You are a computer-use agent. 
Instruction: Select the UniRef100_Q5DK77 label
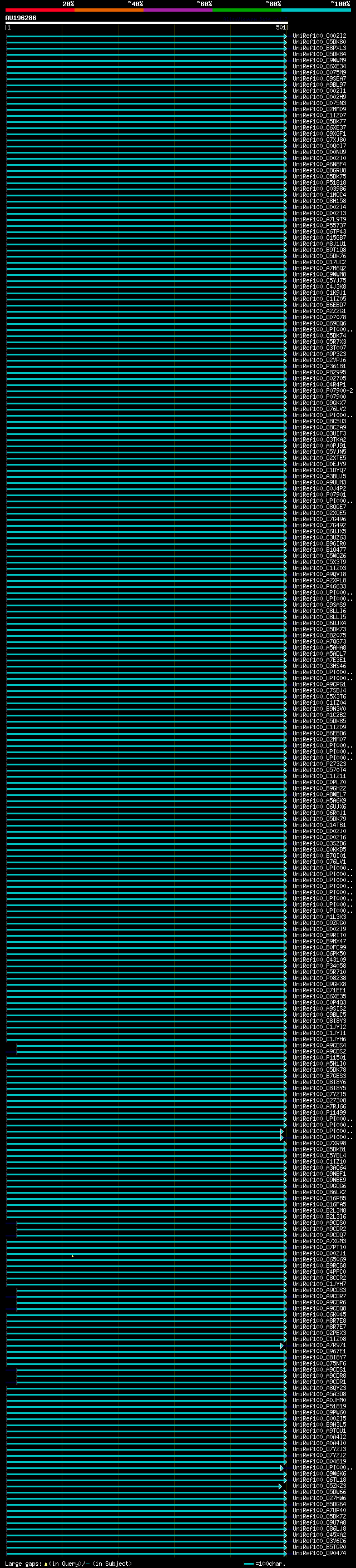(x=319, y=121)
